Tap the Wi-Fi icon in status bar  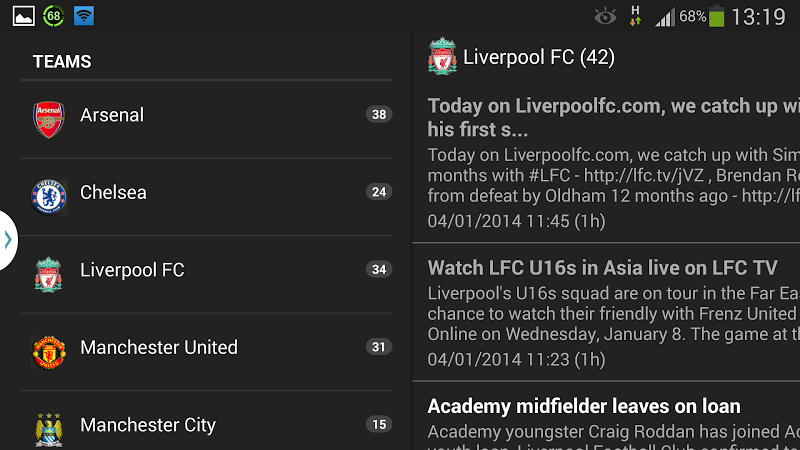click(x=84, y=16)
